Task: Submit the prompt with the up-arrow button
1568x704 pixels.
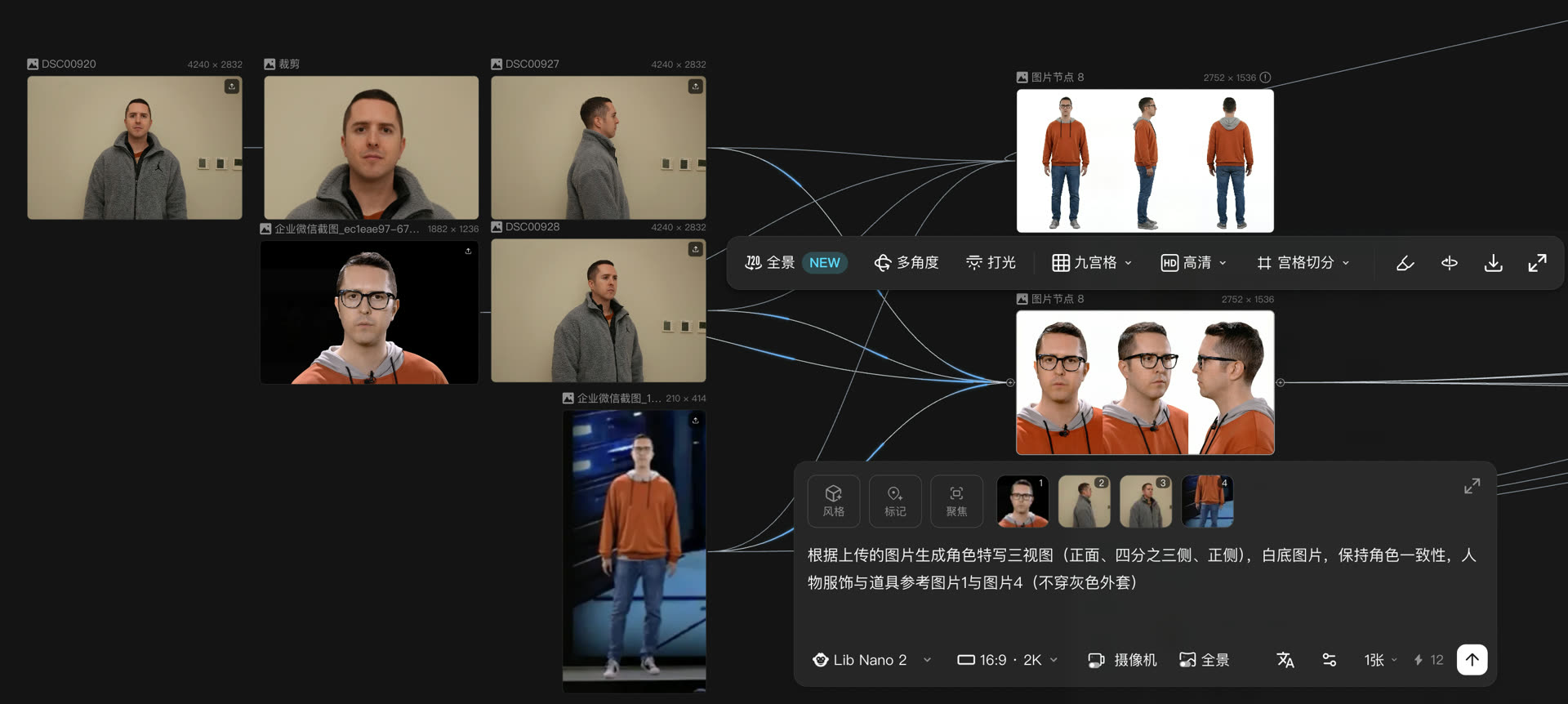Action: coord(1472,660)
